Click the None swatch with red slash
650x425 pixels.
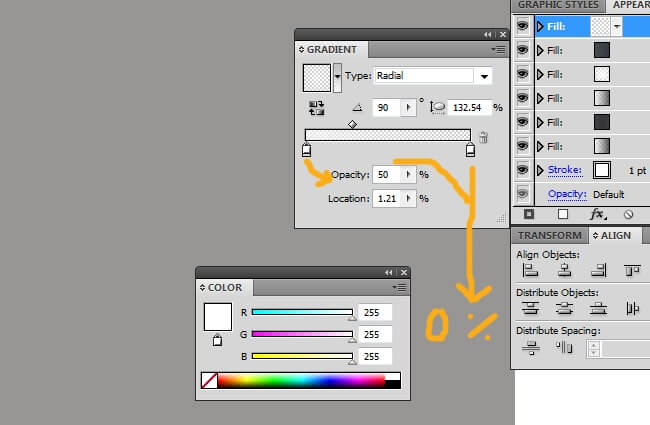pyautogui.click(x=209, y=380)
